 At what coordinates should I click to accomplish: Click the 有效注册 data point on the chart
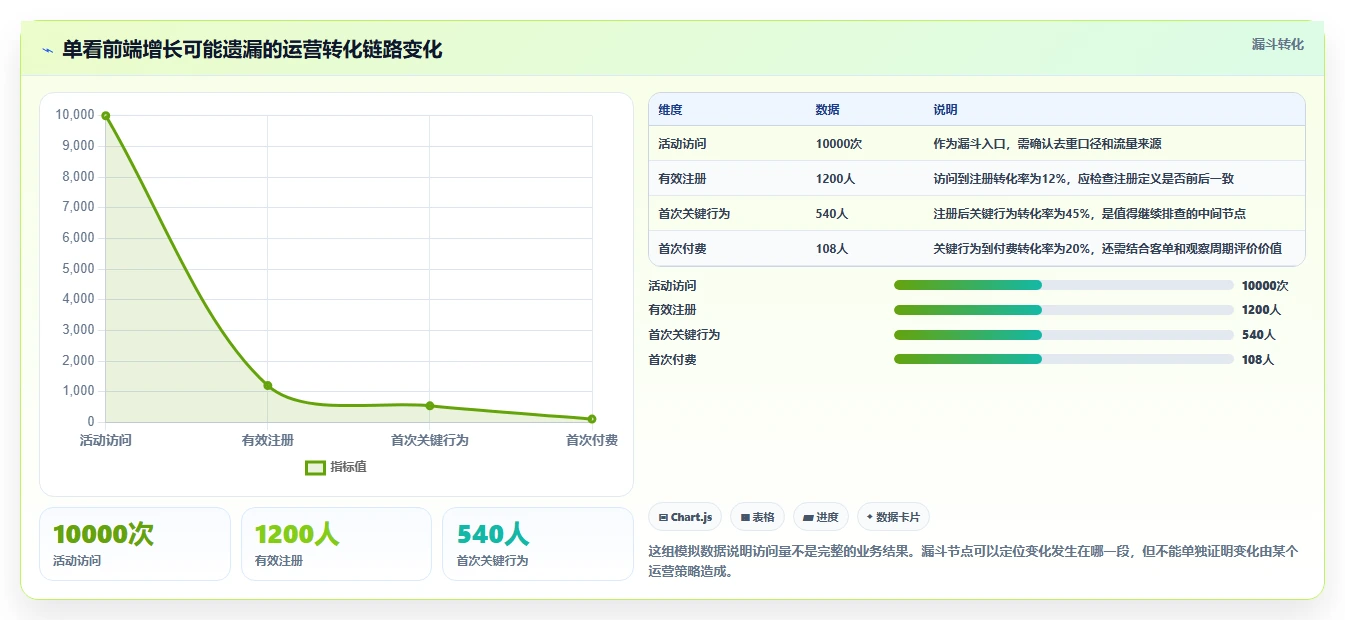point(267,385)
